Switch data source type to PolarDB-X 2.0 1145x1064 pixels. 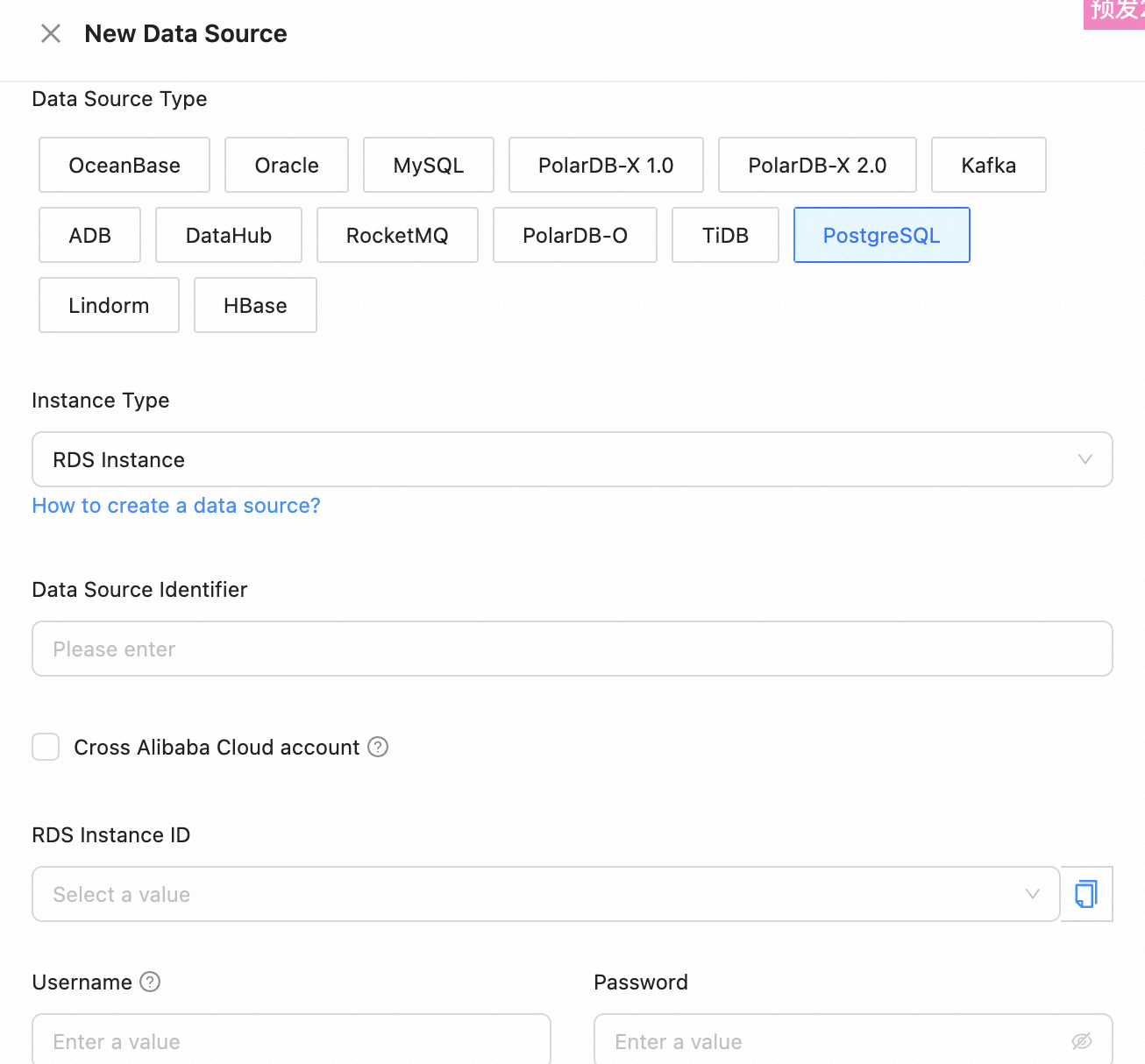(817, 165)
